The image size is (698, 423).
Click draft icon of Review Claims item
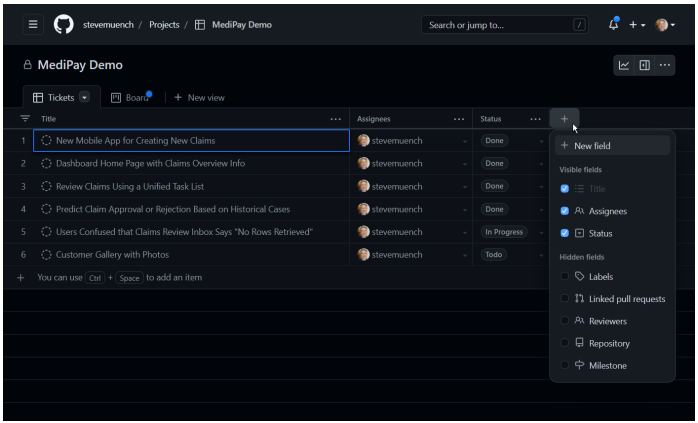pos(46,186)
